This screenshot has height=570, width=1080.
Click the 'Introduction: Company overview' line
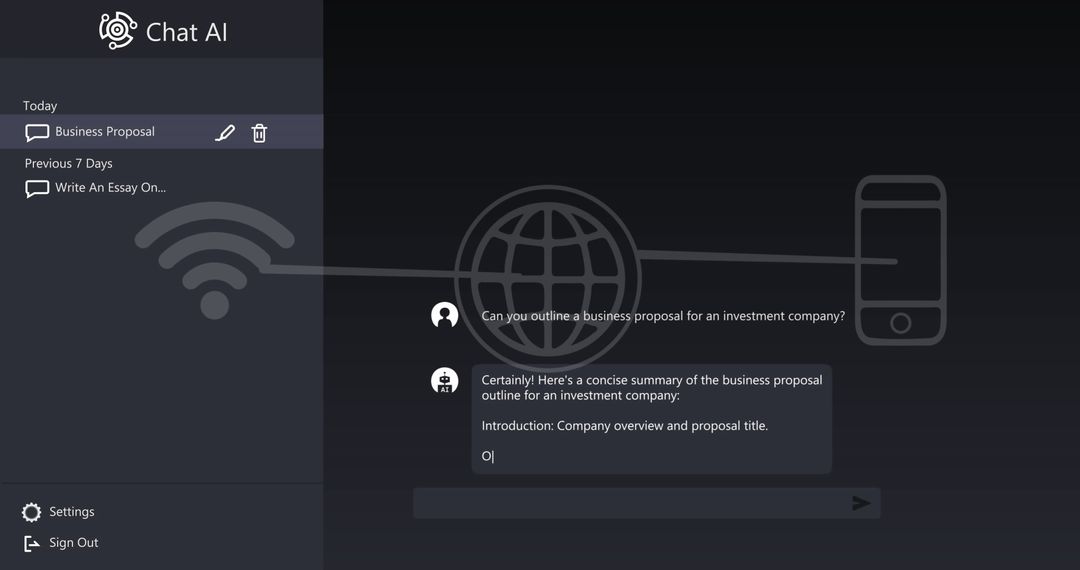point(625,425)
